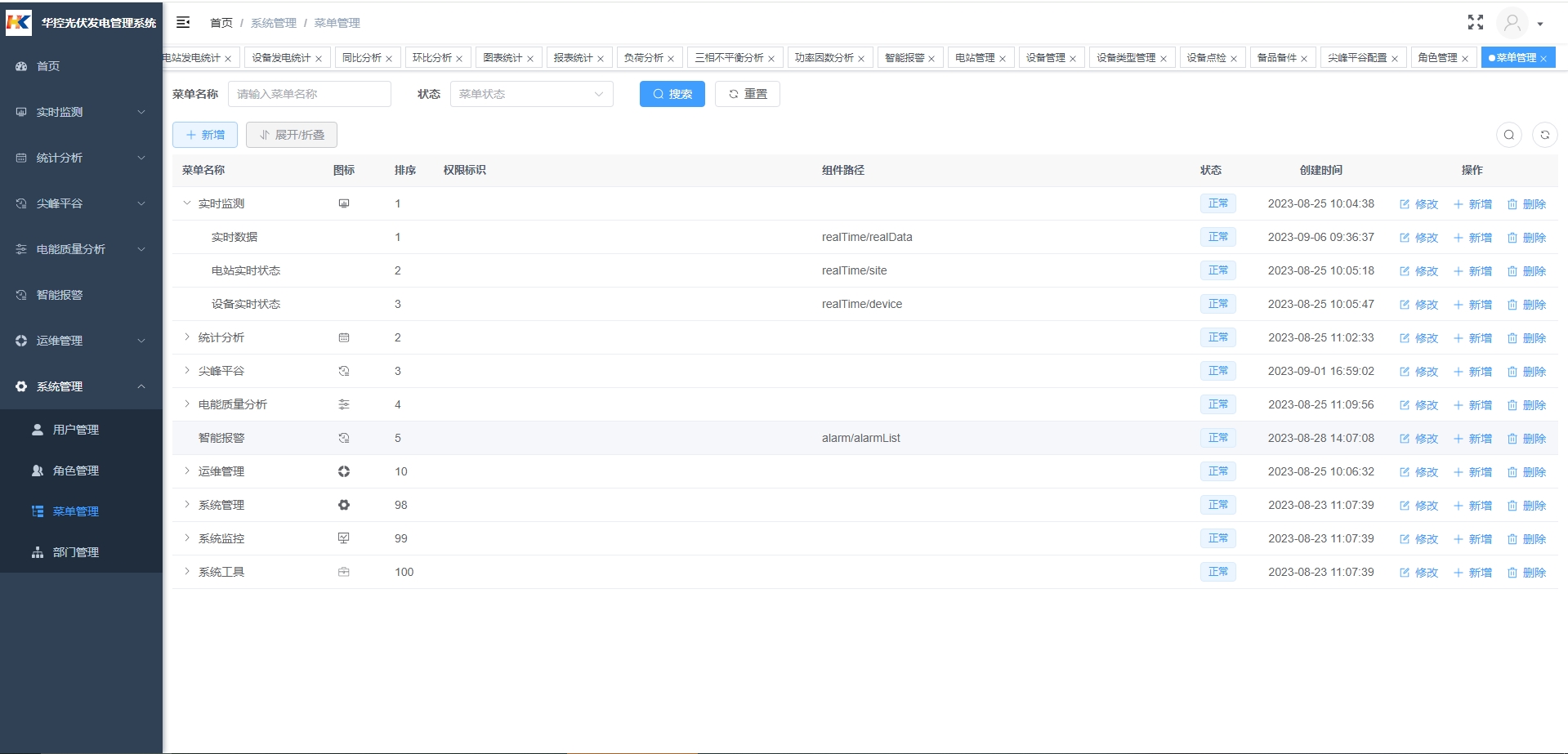The width and height of the screenshot is (1568, 754).
Task: Click the 重置 button
Action: click(748, 94)
